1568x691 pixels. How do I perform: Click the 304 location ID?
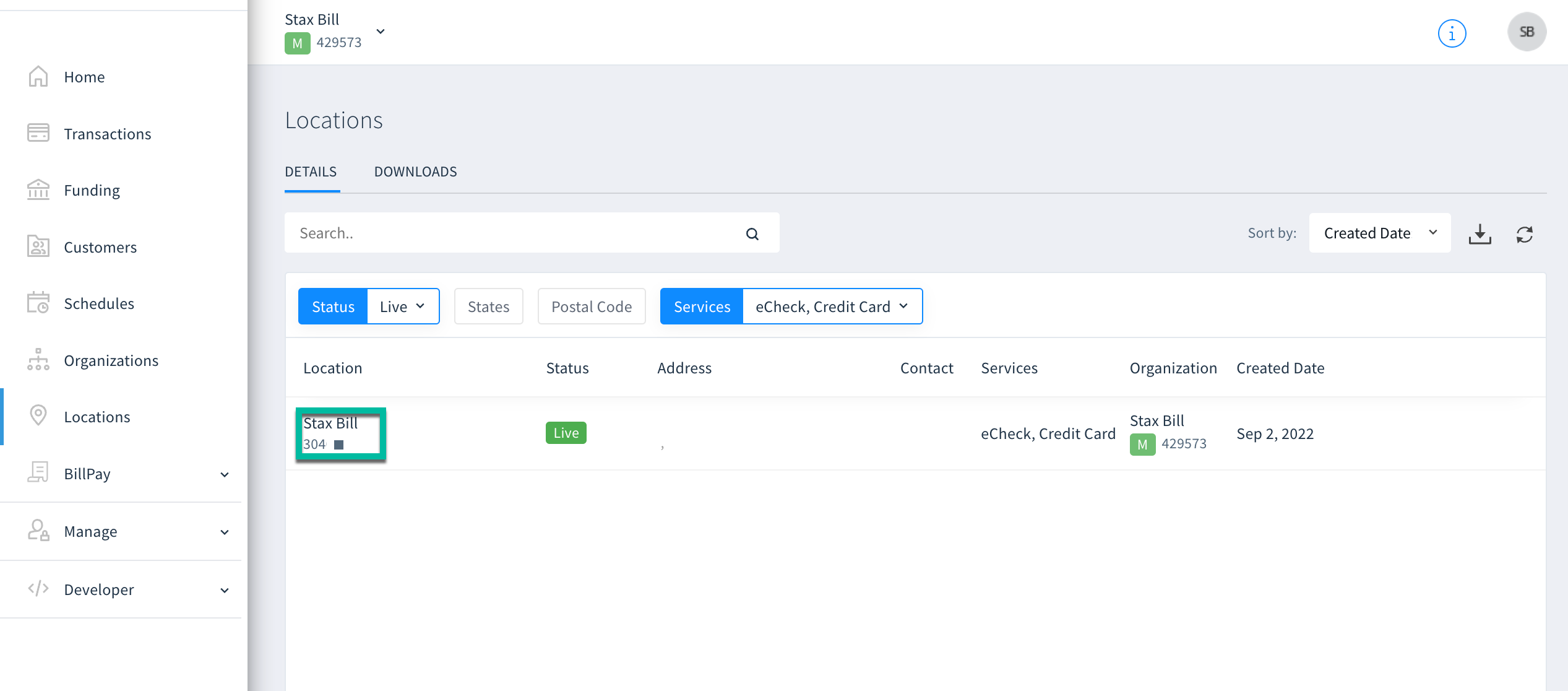(x=314, y=444)
